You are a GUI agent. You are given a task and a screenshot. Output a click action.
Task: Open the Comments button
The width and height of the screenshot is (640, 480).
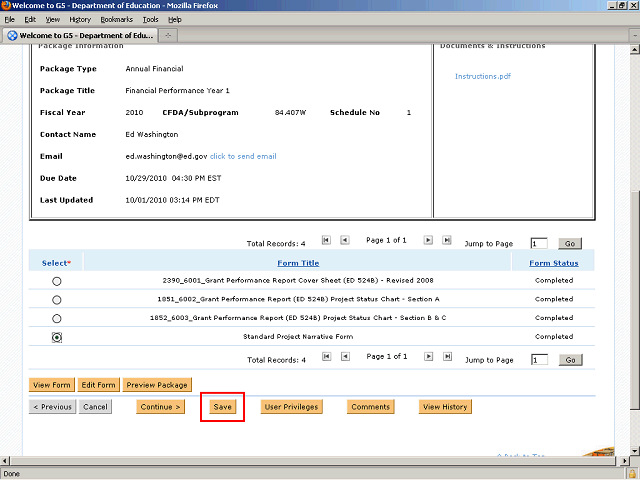point(371,407)
